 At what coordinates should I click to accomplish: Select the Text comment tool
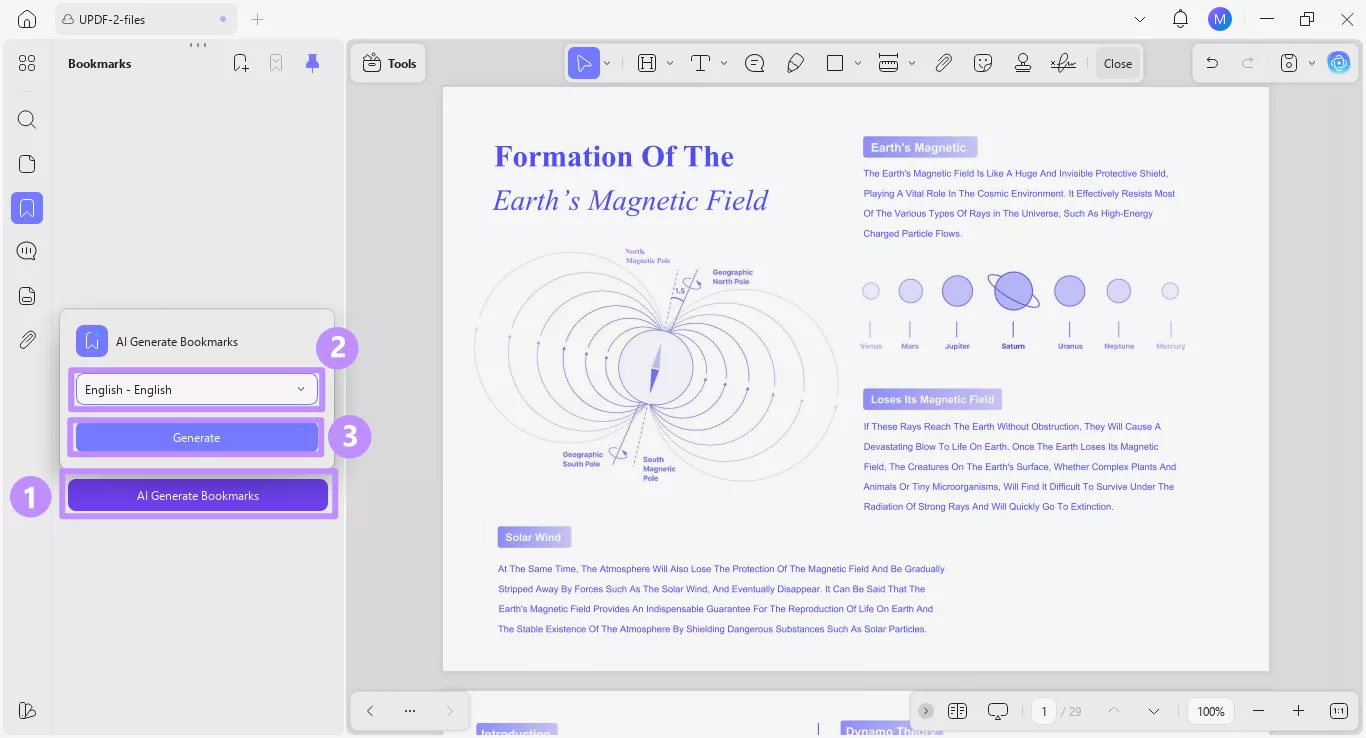[700, 63]
